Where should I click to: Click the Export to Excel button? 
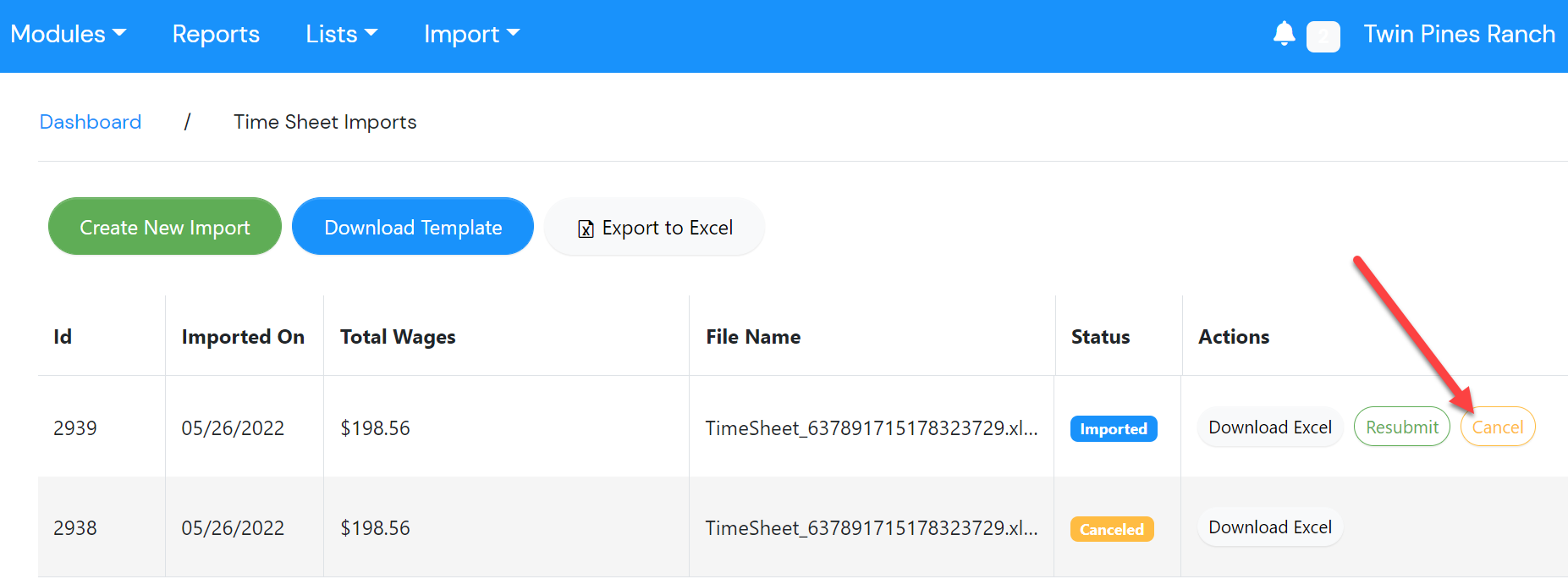tap(655, 227)
